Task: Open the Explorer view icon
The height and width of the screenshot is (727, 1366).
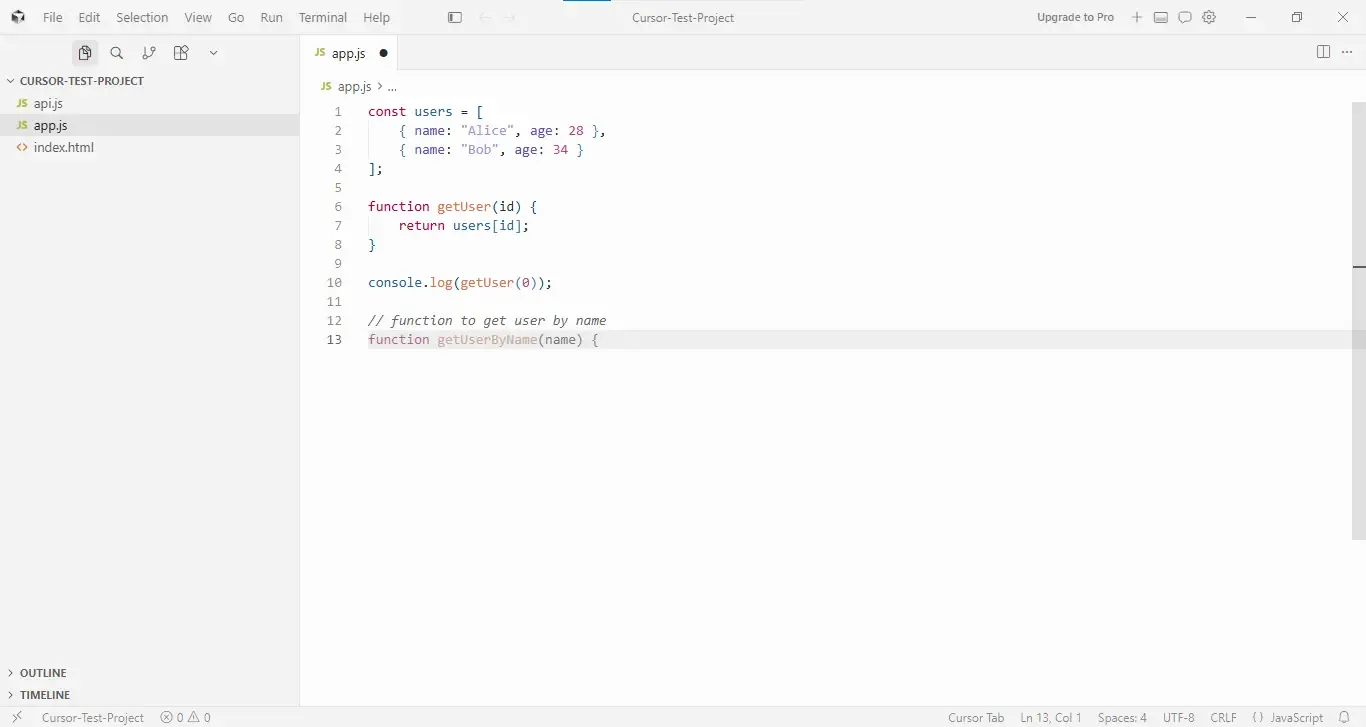Action: [x=85, y=53]
